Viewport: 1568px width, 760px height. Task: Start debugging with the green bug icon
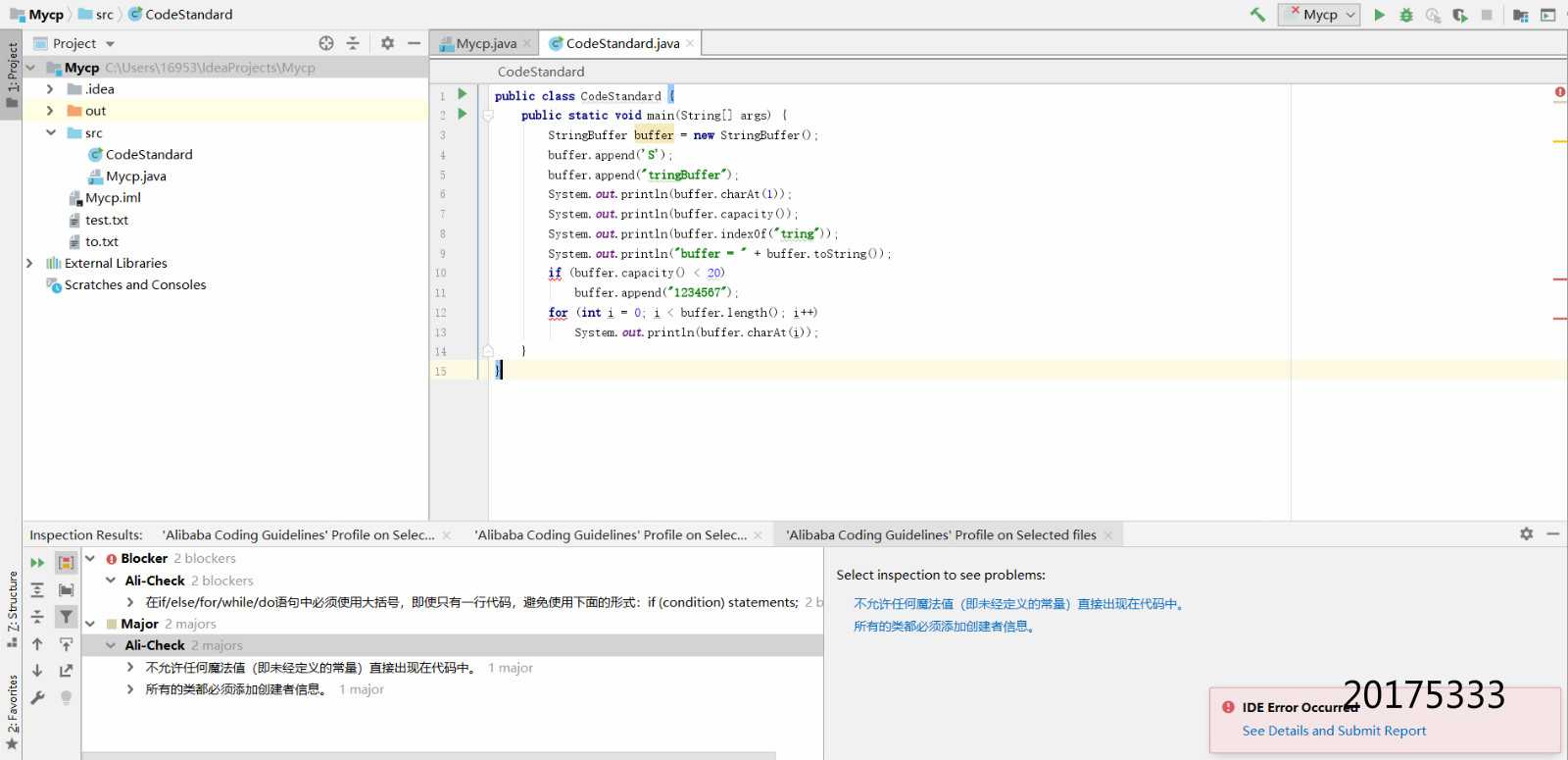tap(1406, 15)
